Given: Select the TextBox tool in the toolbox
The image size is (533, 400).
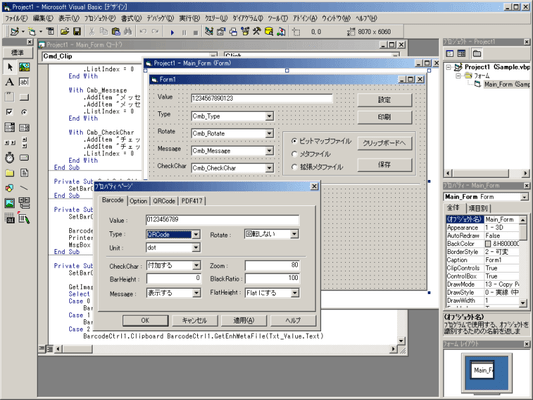Looking at the screenshot, I should pyautogui.click(x=24, y=82).
